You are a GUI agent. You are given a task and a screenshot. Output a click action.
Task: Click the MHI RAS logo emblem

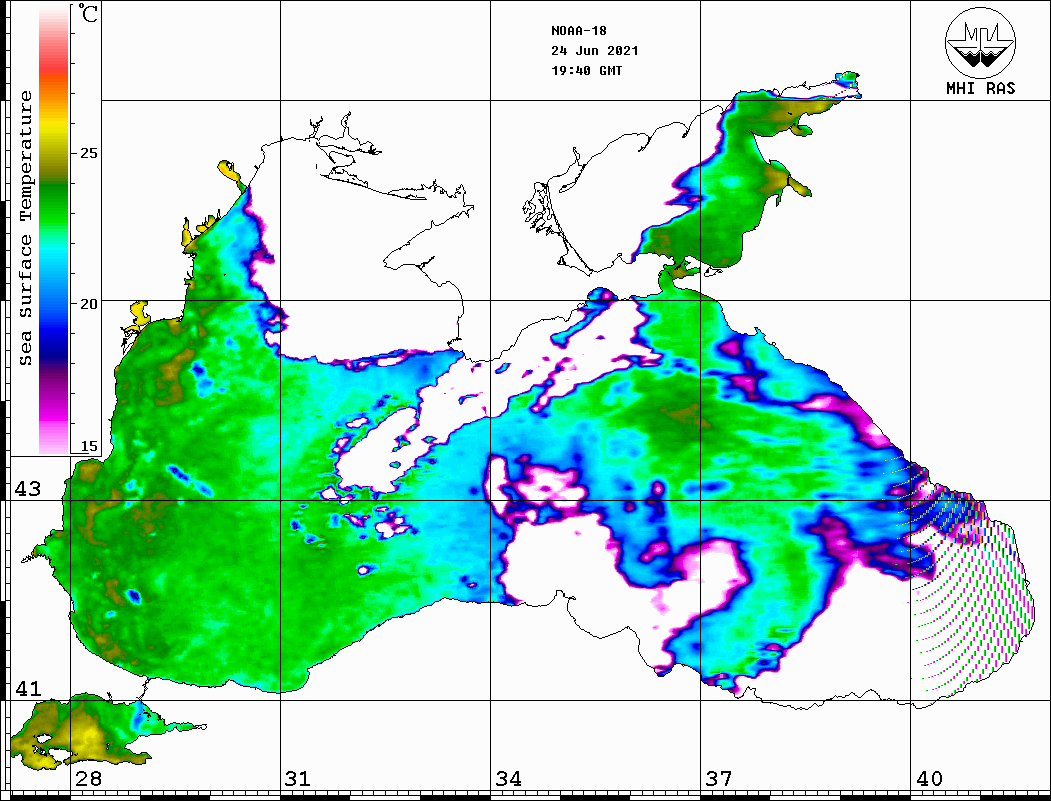click(x=980, y=42)
